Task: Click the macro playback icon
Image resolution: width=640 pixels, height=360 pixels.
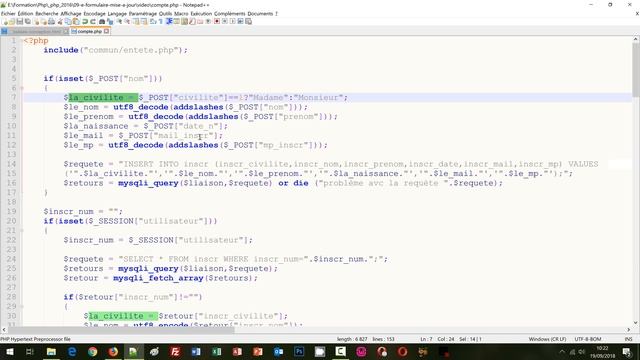Action: coord(233,21)
